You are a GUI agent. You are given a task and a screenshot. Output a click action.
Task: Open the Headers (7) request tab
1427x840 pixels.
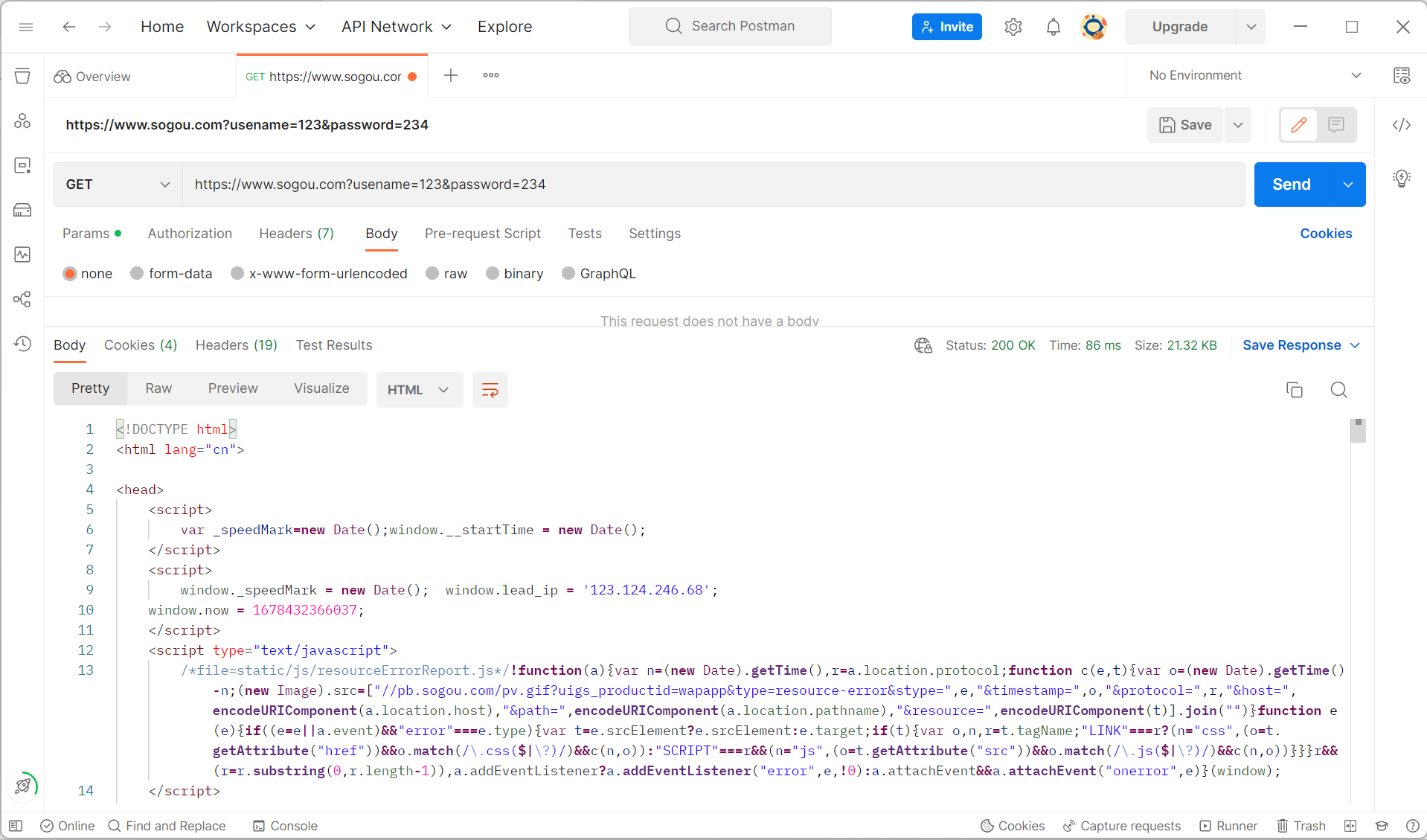(296, 234)
